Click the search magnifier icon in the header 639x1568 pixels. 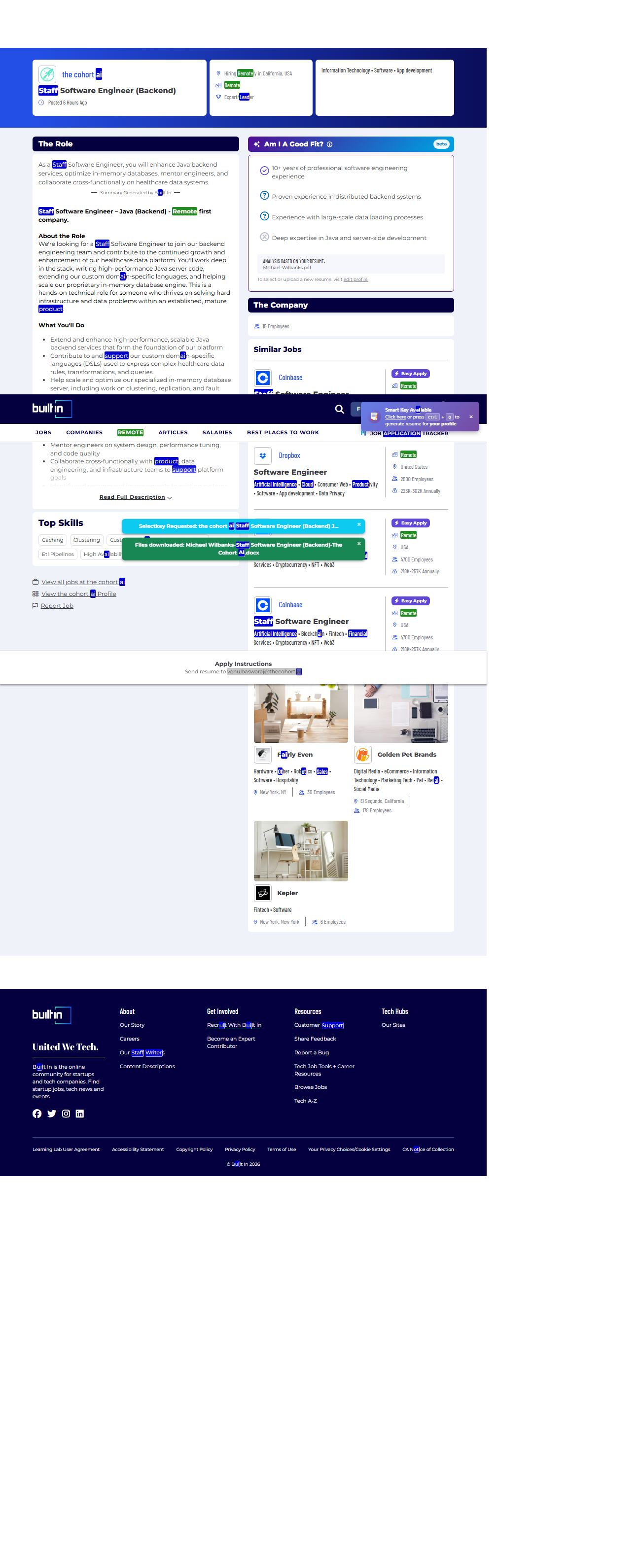pyautogui.click(x=339, y=409)
